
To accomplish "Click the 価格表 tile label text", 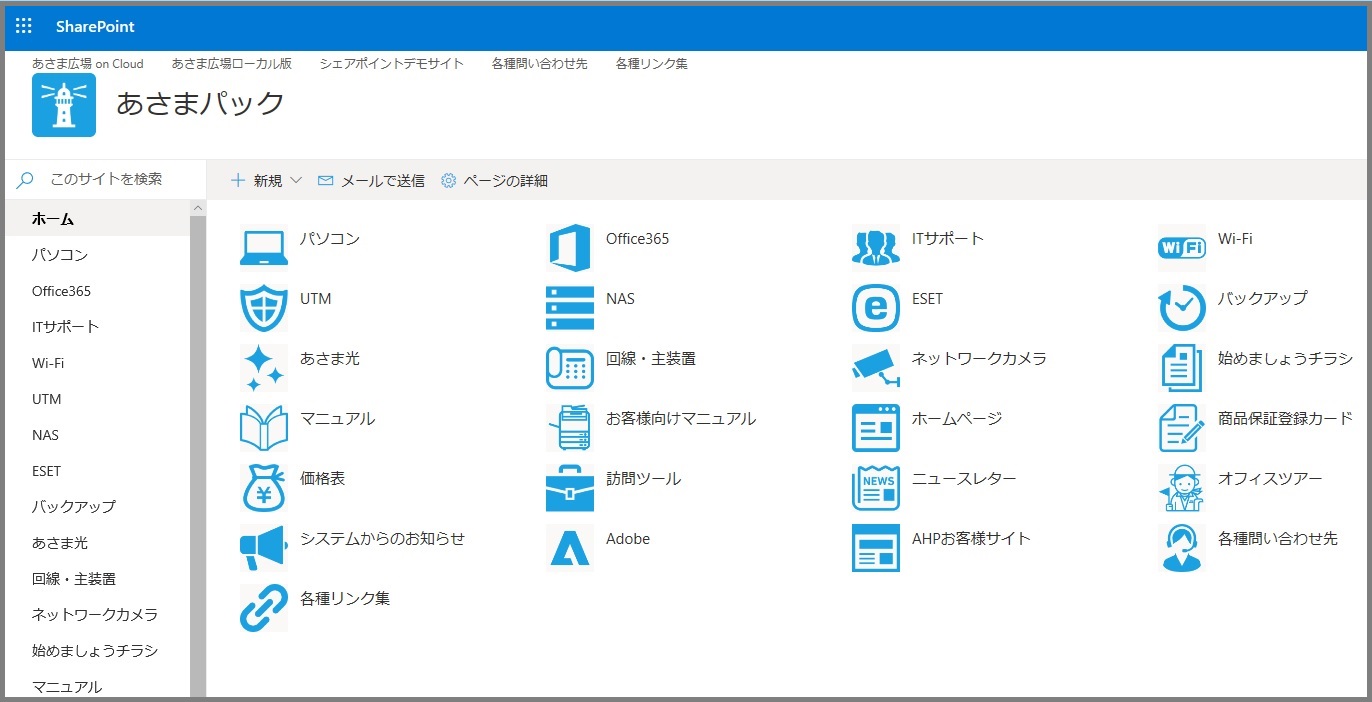I will [x=323, y=479].
